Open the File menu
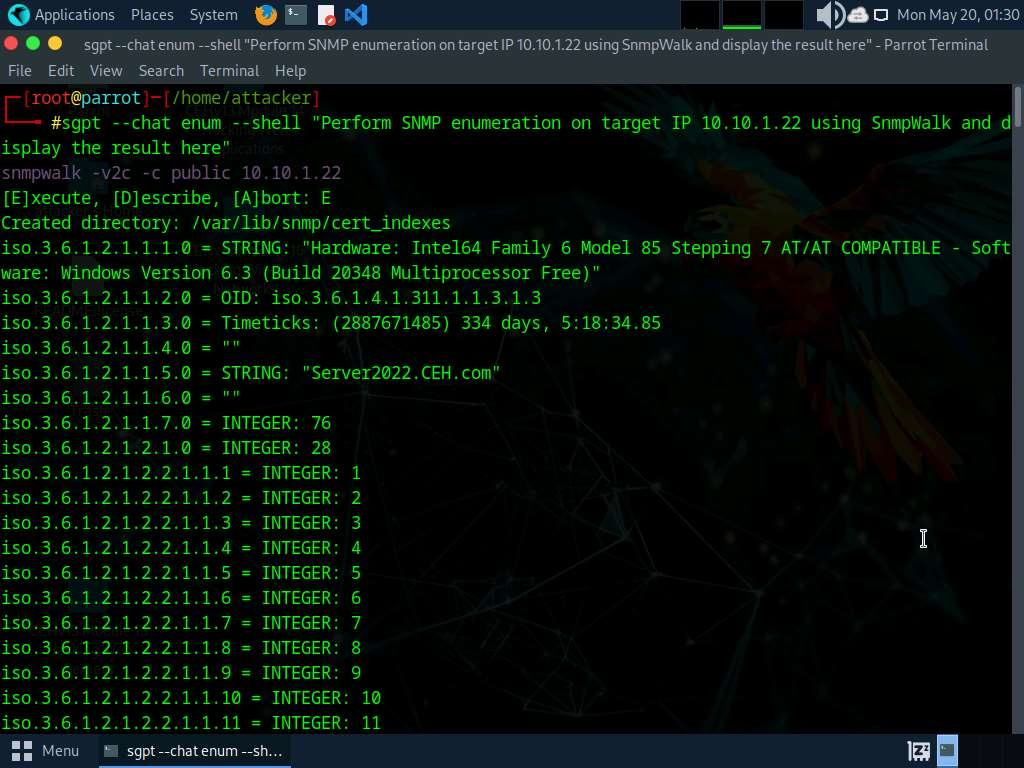The height and width of the screenshot is (768, 1024). point(20,71)
